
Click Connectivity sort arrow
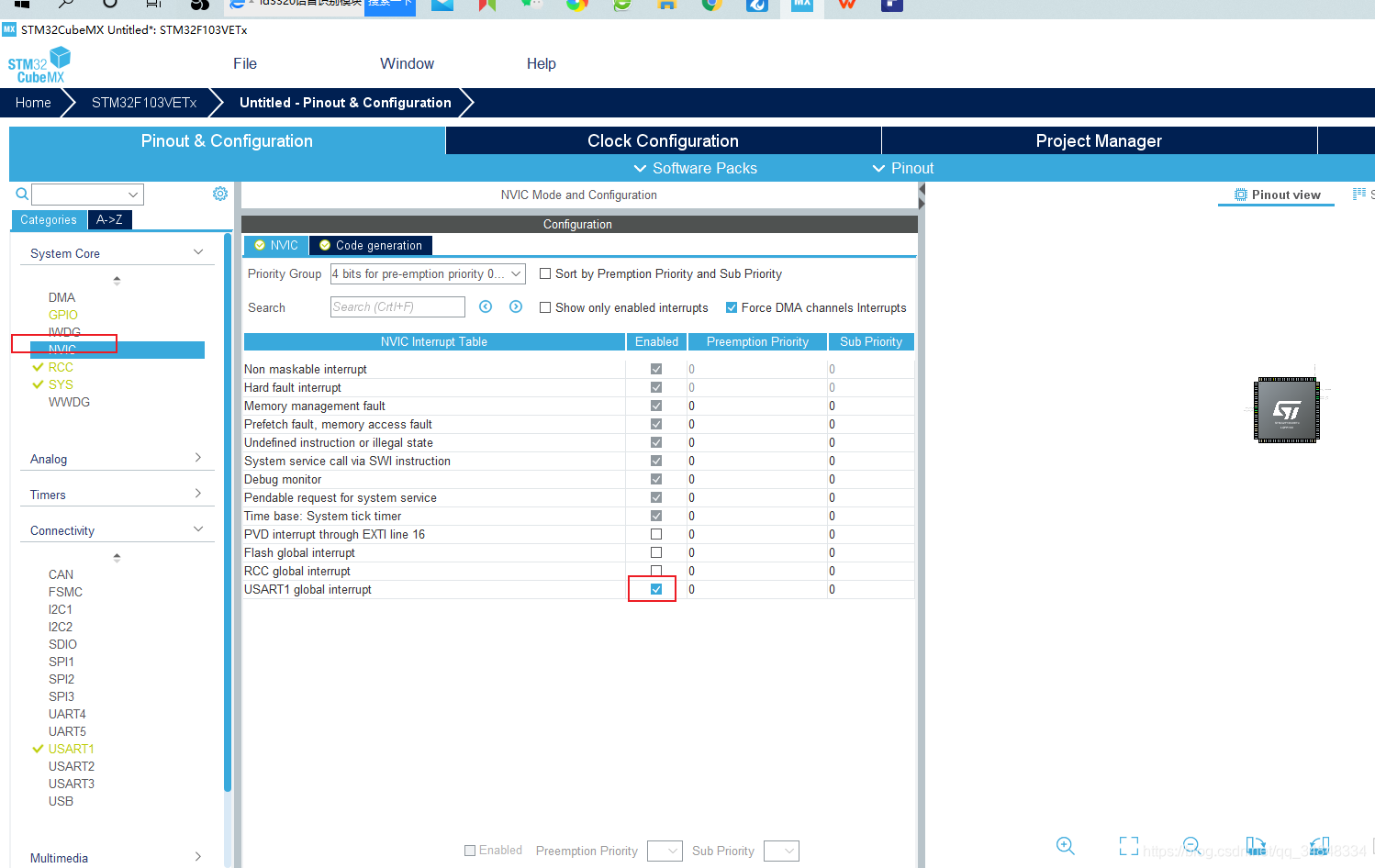click(x=117, y=557)
